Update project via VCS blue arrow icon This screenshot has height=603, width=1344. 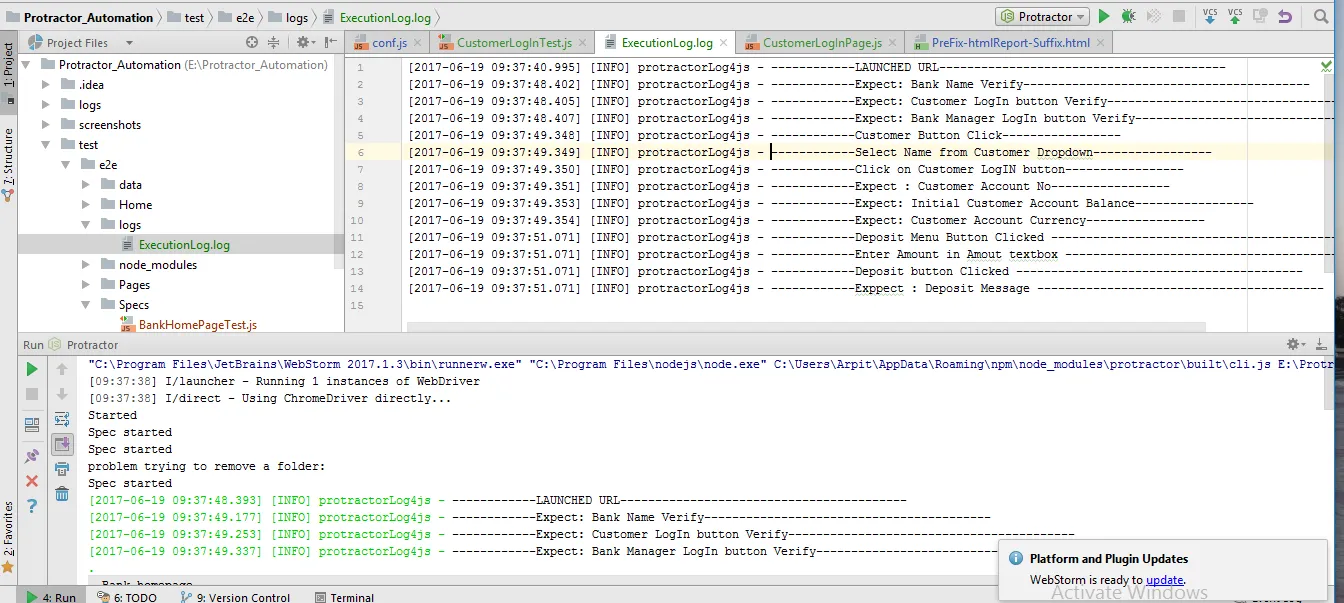(1210, 16)
